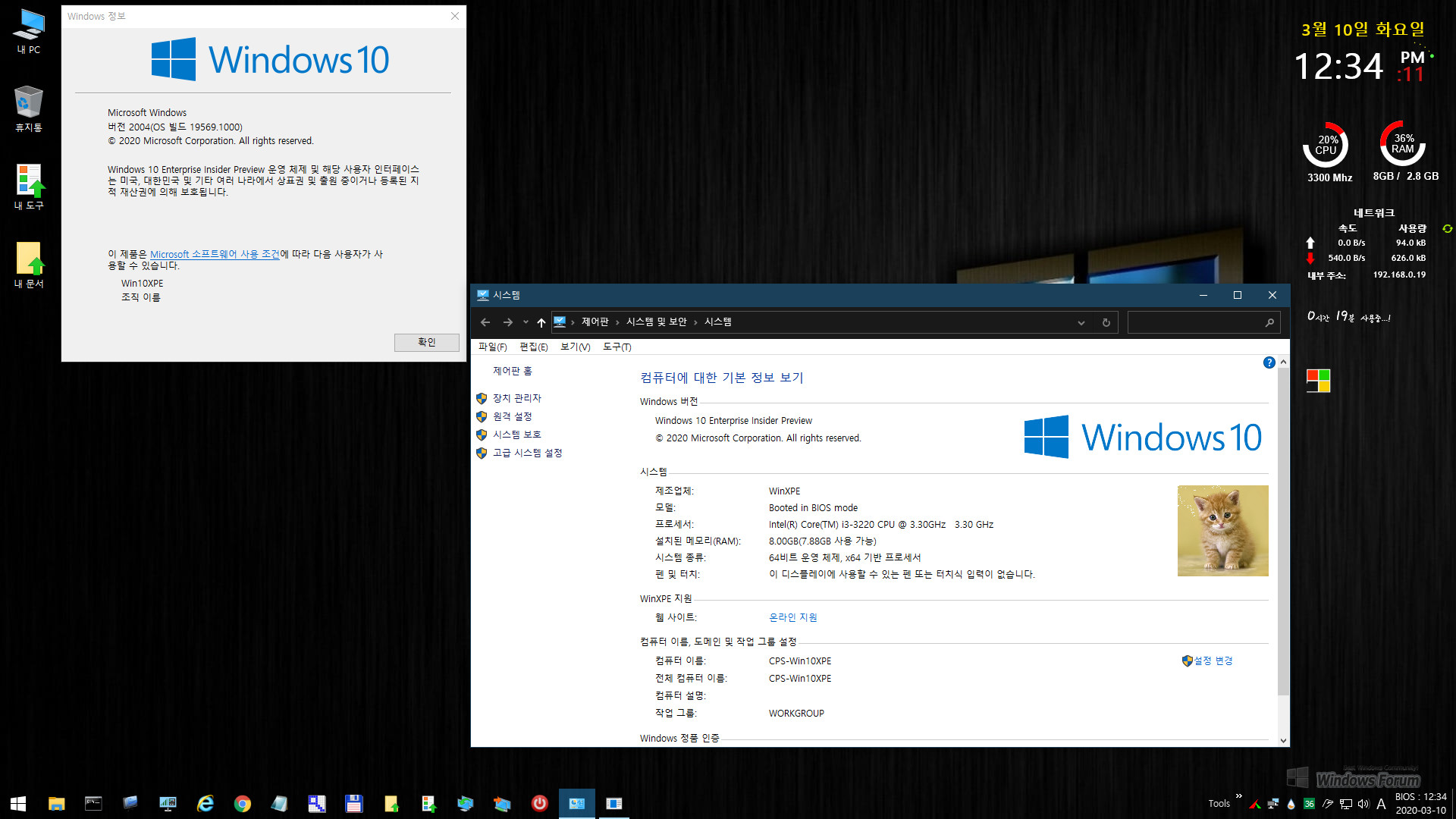The height and width of the screenshot is (819, 1456).
Task: Launch Google Chrome from taskbar
Action: [x=242, y=803]
